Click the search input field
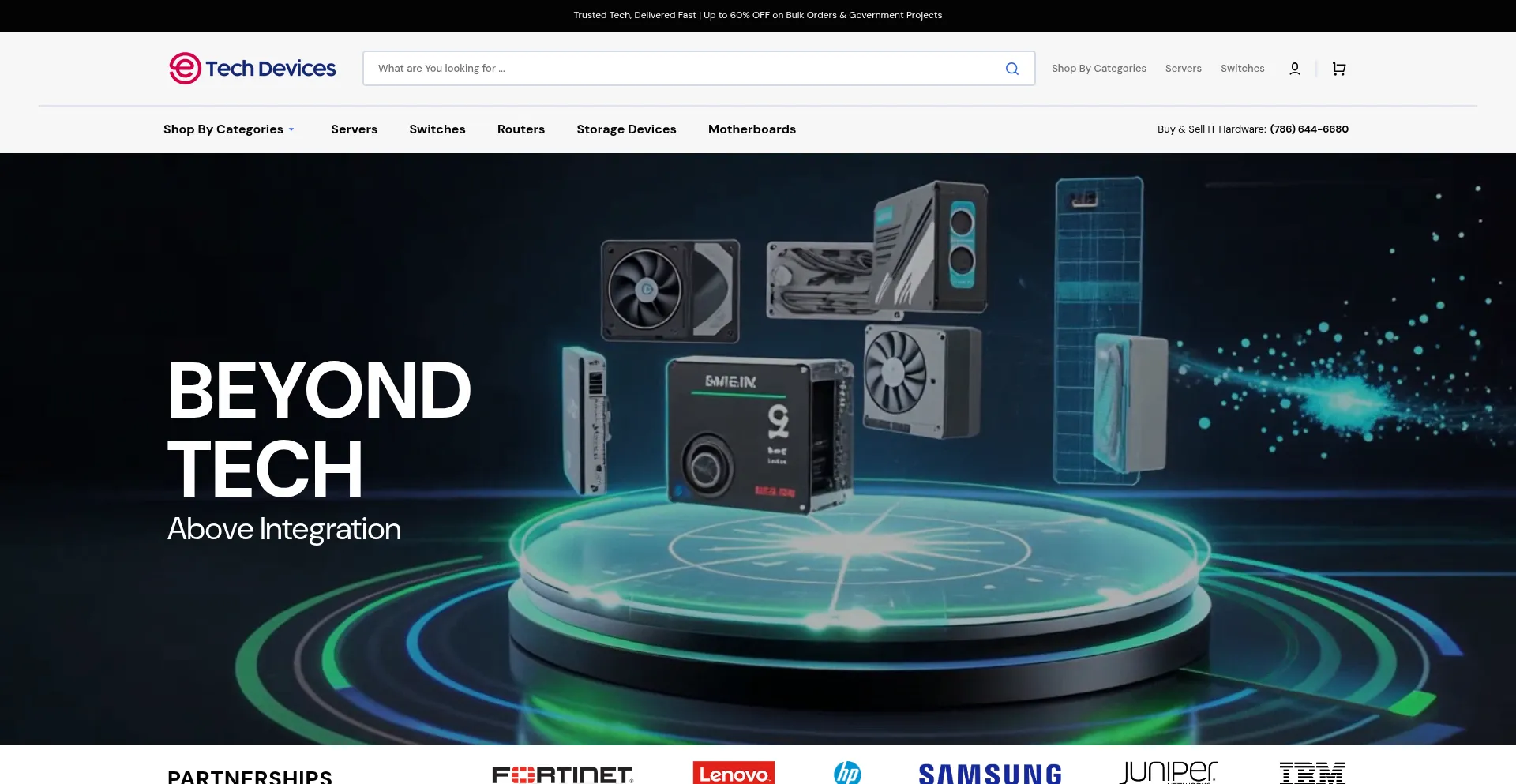The width and height of the screenshot is (1516, 784). 679,68
